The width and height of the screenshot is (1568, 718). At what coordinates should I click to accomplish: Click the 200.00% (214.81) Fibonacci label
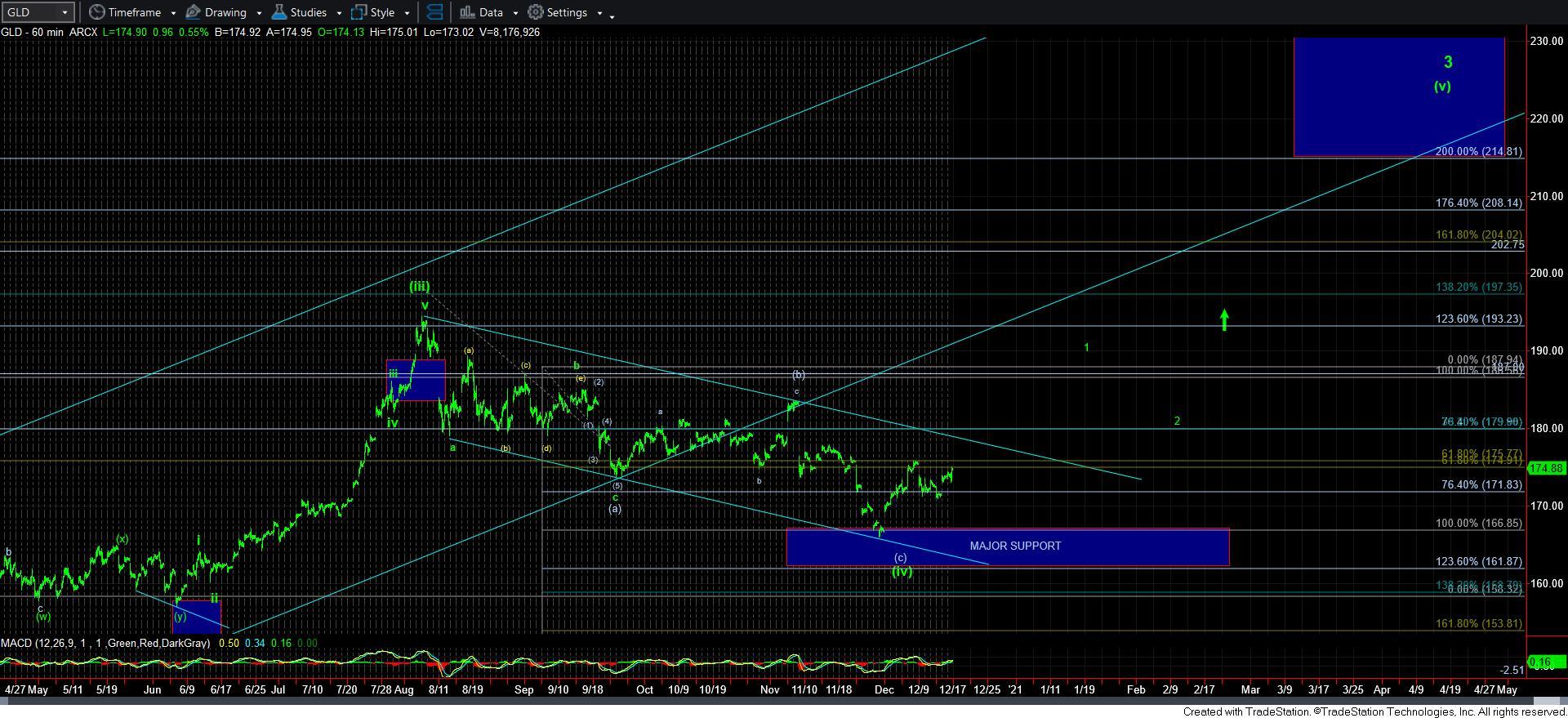(x=1478, y=152)
